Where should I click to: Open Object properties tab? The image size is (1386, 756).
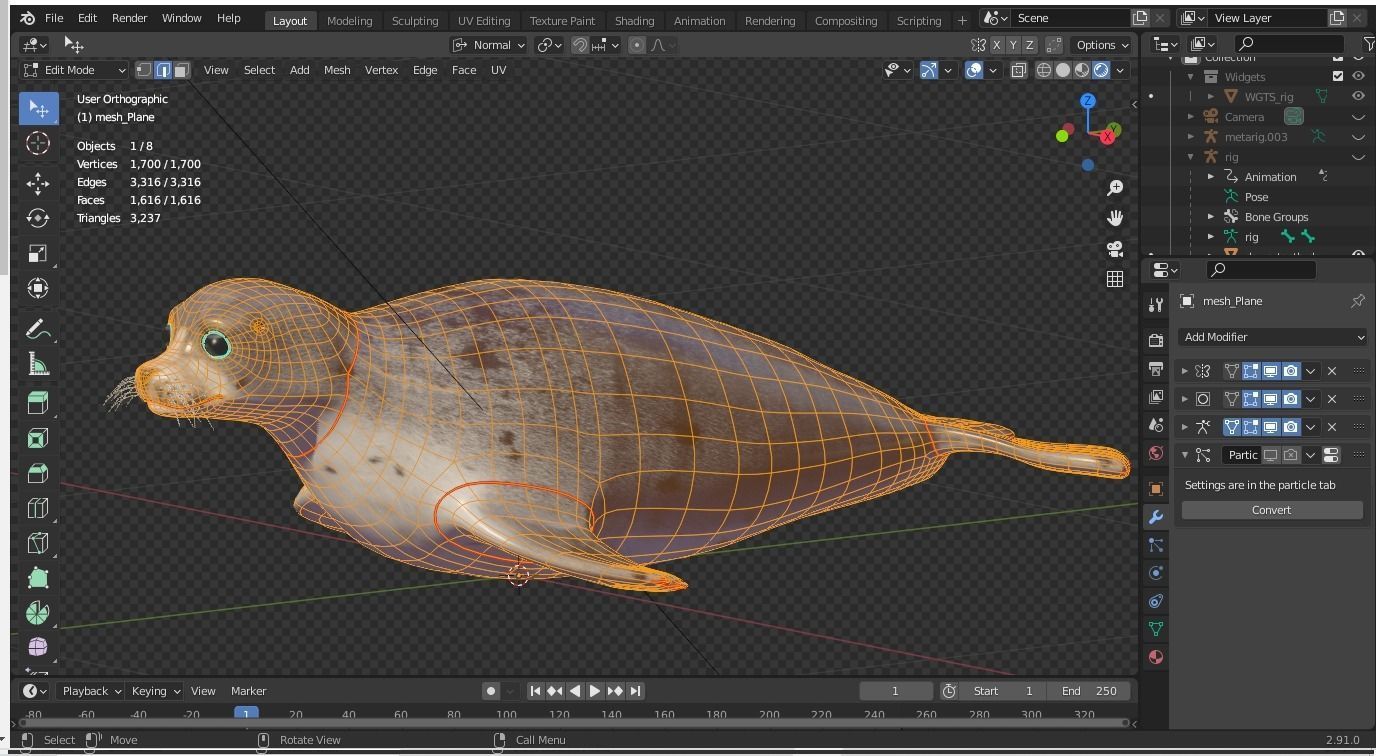pos(1156,489)
